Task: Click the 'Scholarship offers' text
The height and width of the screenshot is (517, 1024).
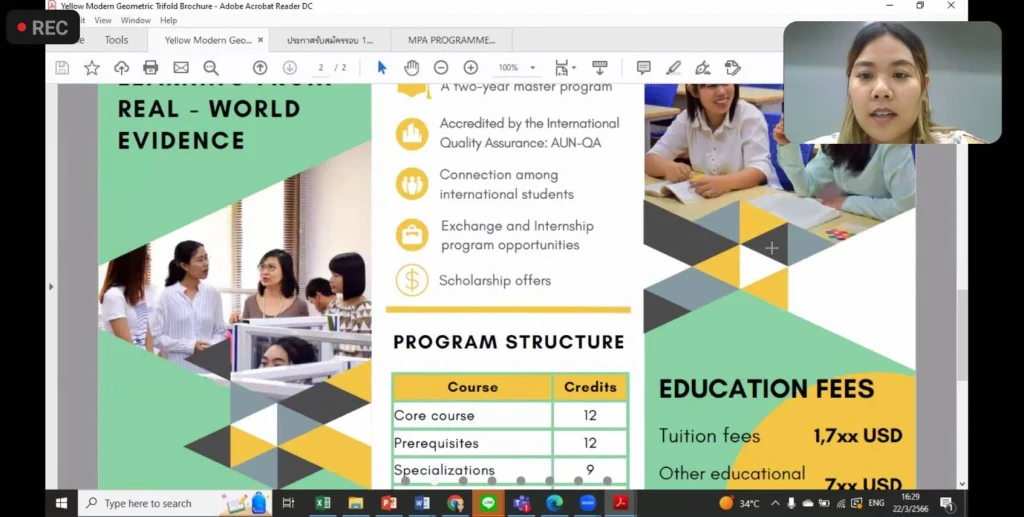Action: tap(495, 281)
